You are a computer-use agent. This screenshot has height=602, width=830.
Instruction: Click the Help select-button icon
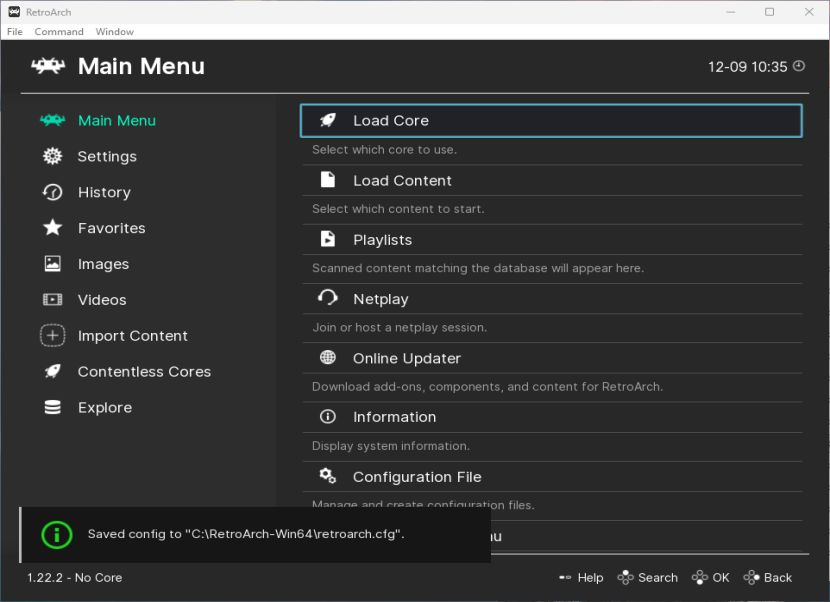[x=565, y=578]
